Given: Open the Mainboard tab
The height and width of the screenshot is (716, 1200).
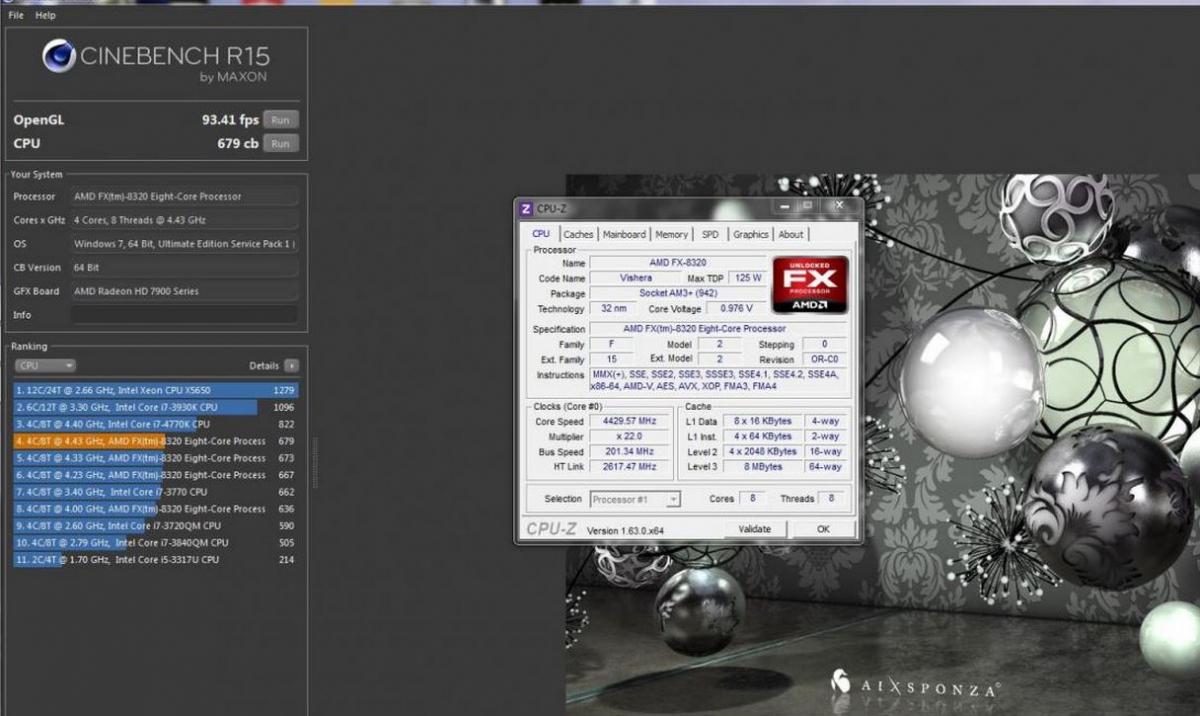Looking at the screenshot, I should click(624, 235).
